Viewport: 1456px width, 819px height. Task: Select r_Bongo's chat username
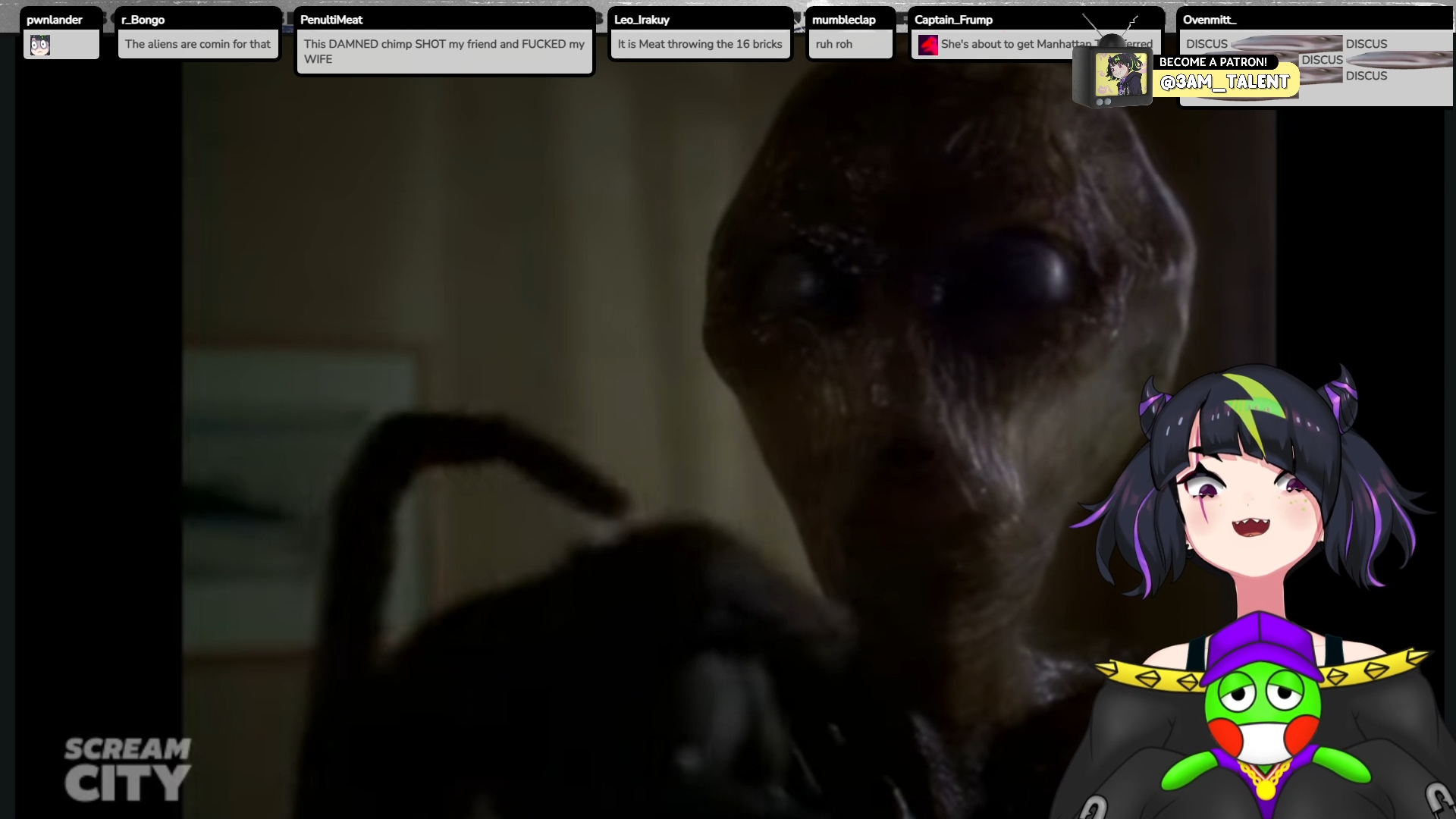click(143, 20)
